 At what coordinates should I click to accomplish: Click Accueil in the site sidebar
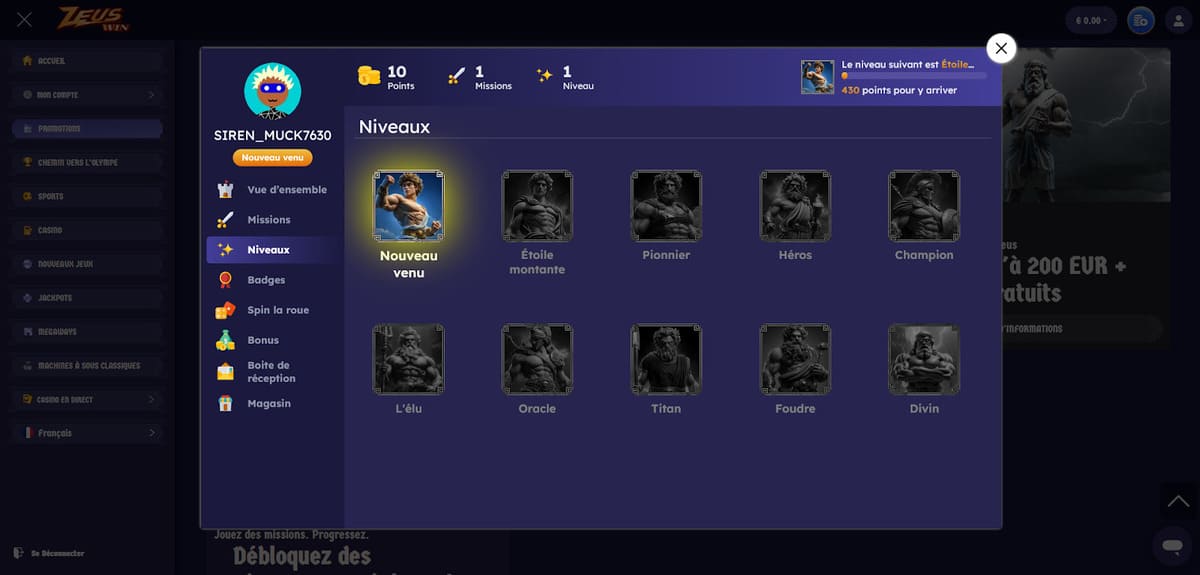(87, 61)
